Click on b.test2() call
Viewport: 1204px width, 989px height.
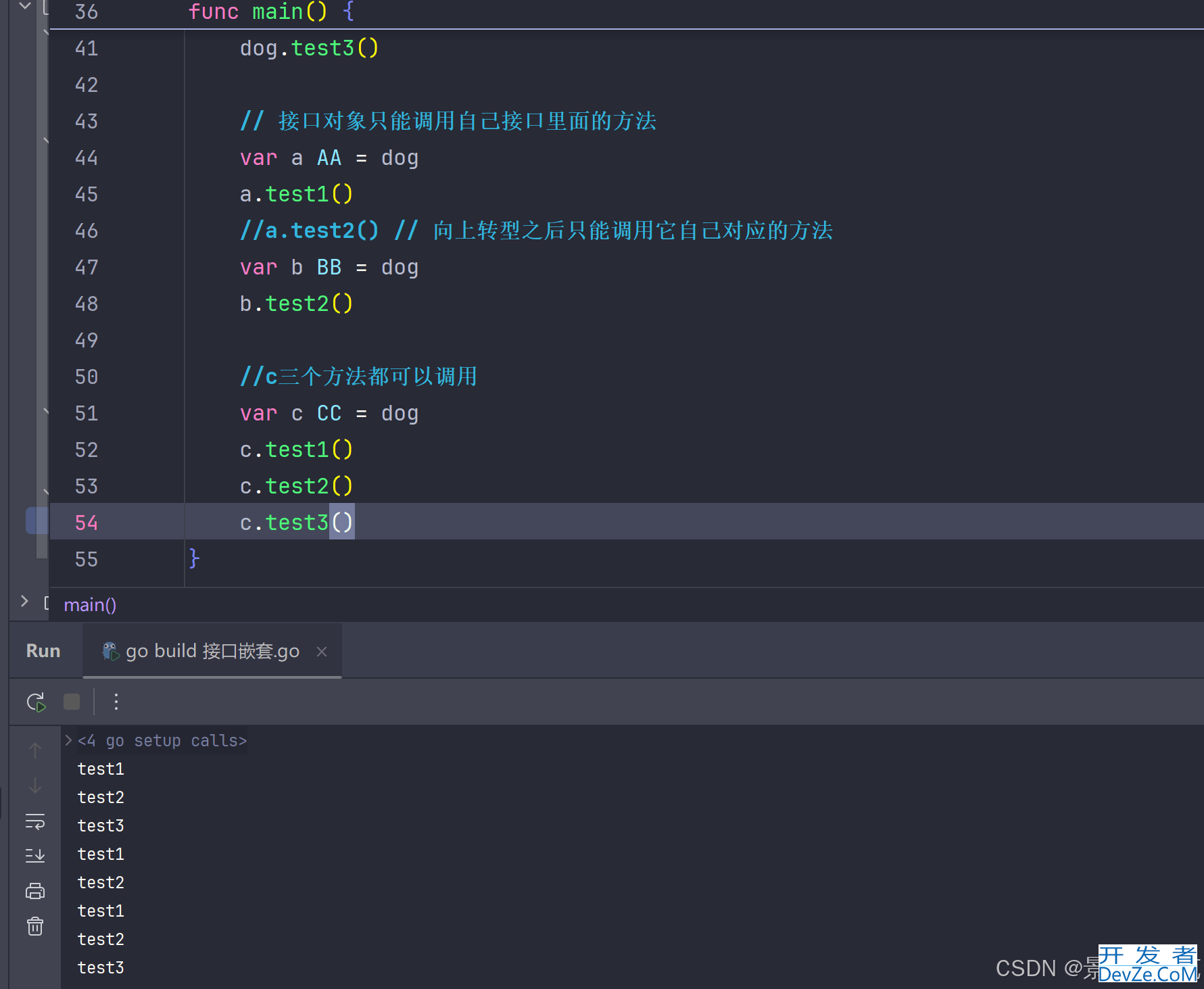(297, 304)
